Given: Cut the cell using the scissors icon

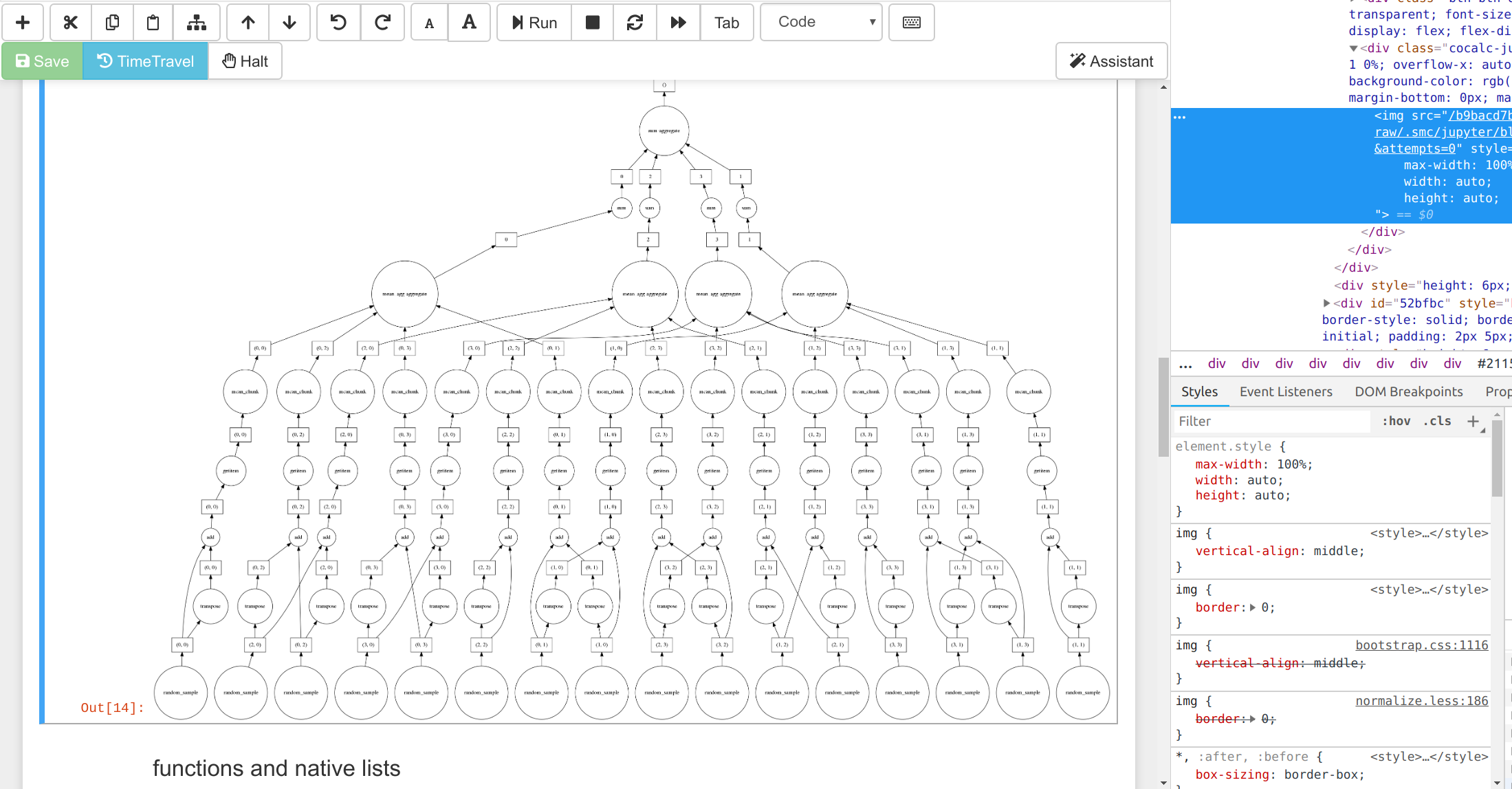Looking at the screenshot, I should click(70, 22).
